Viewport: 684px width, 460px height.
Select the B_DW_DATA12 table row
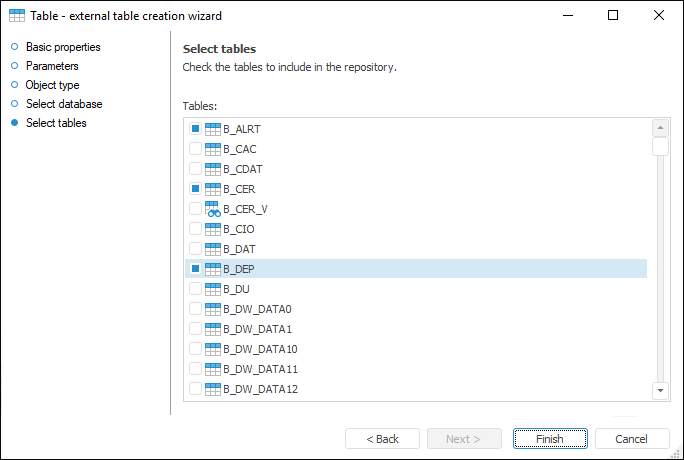tap(260, 389)
